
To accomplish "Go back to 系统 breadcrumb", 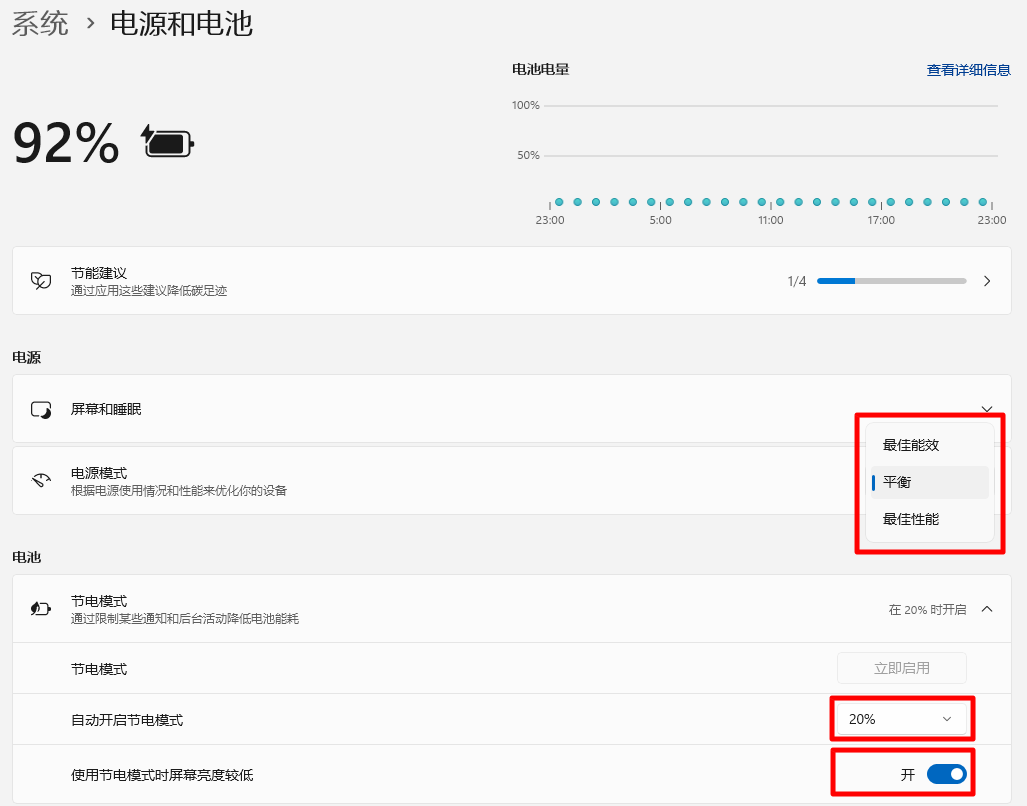I will point(40,24).
